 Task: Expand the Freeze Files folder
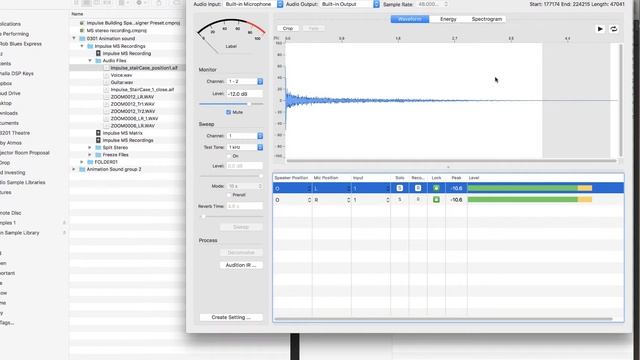90,155
